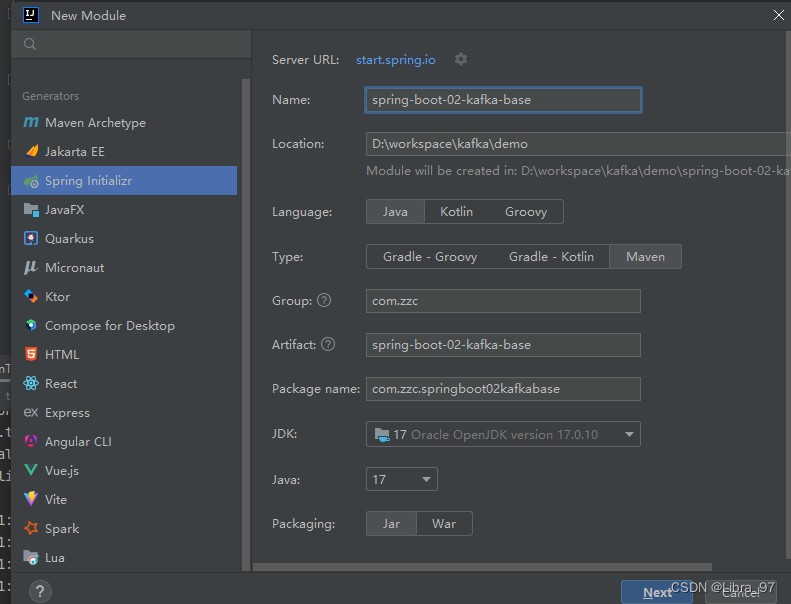Select the Vue.js generator entry
Screen dimensions: 791x604
tap(124, 470)
